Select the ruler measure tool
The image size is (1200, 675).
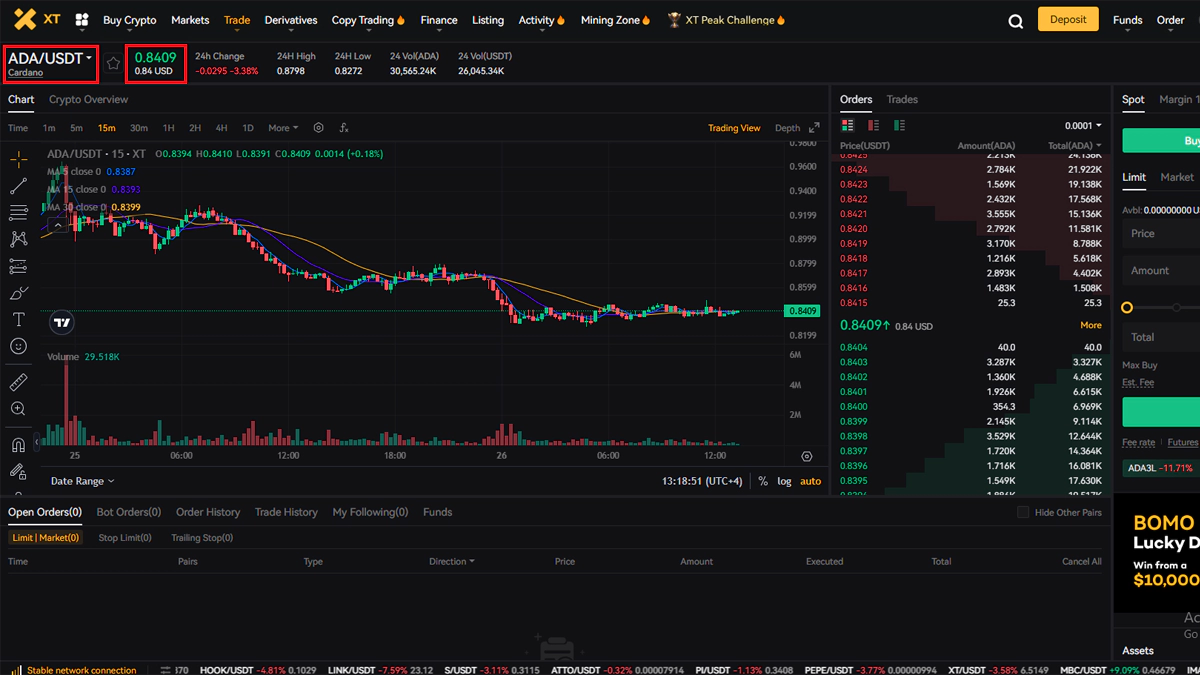(18, 383)
